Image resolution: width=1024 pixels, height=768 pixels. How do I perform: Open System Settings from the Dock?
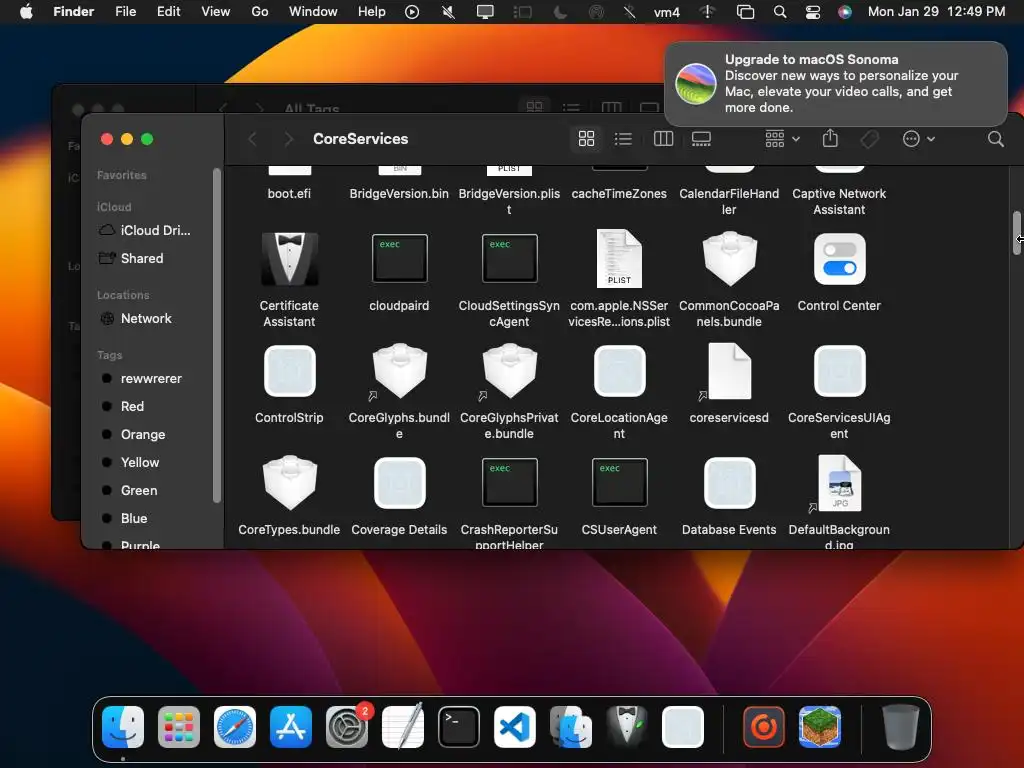click(x=347, y=727)
